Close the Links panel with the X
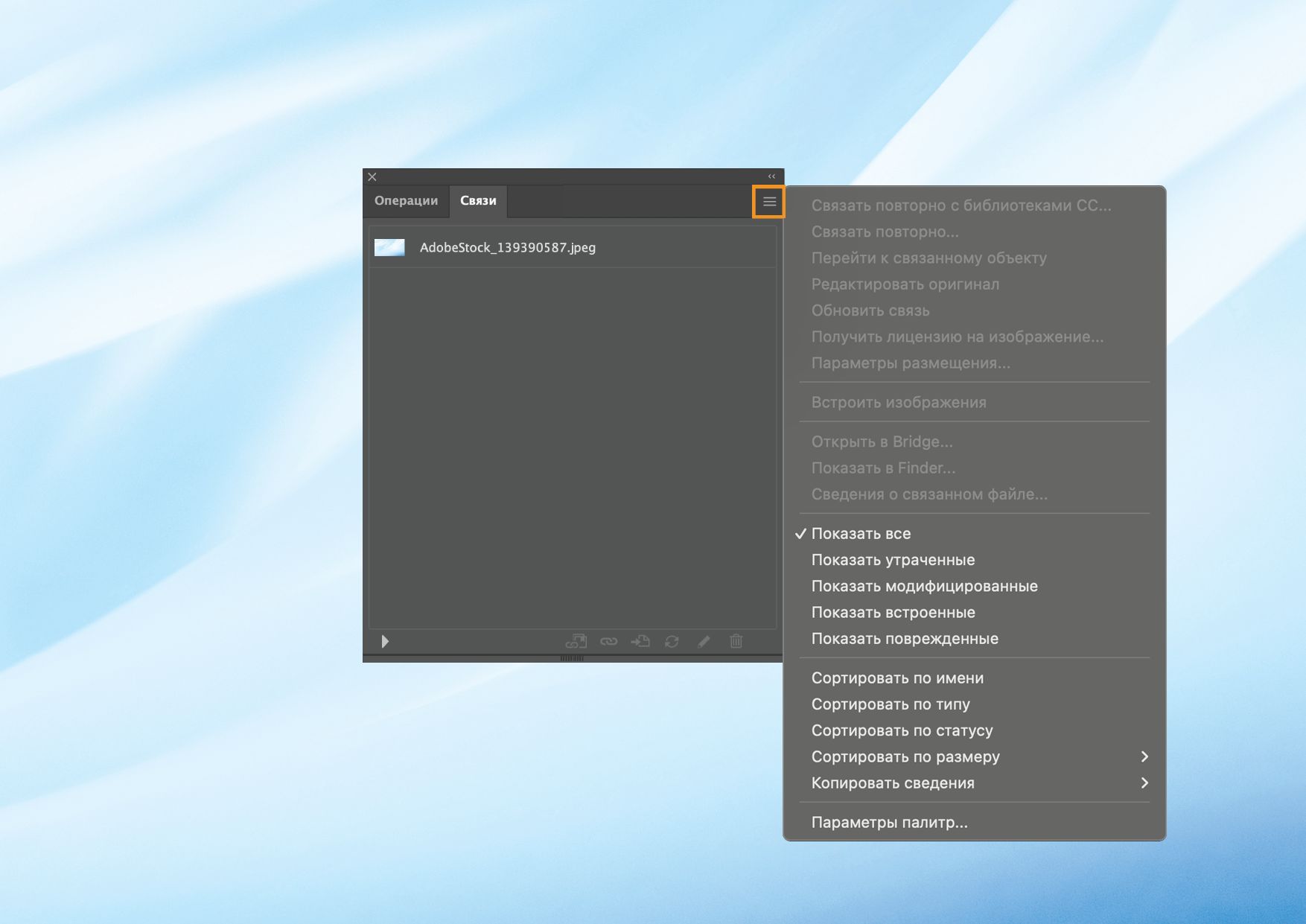 pyautogui.click(x=372, y=176)
